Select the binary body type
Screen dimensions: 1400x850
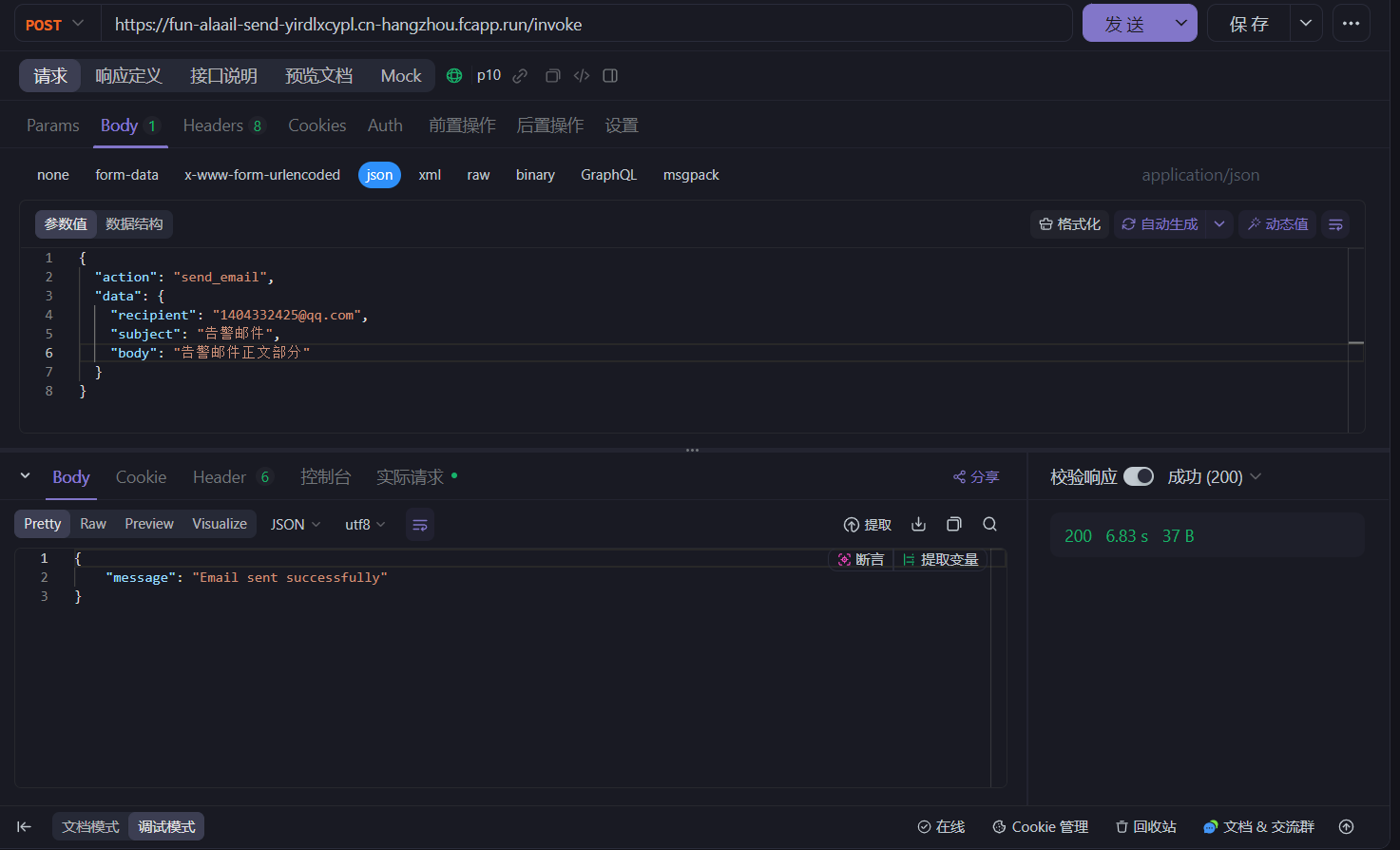535,175
